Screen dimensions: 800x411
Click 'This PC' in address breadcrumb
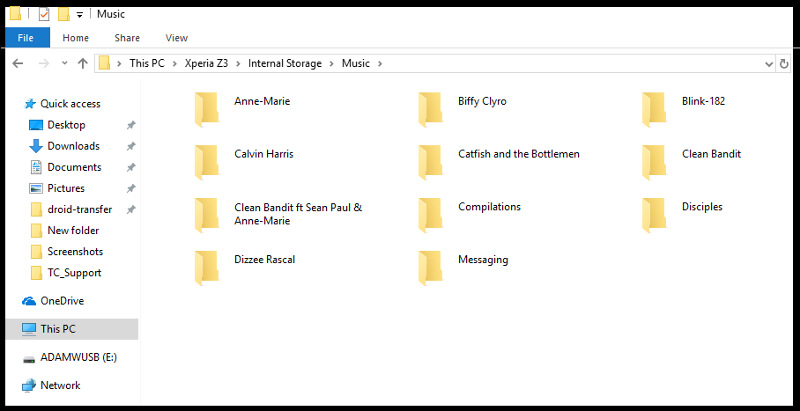pyautogui.click(x=147, y=64)
